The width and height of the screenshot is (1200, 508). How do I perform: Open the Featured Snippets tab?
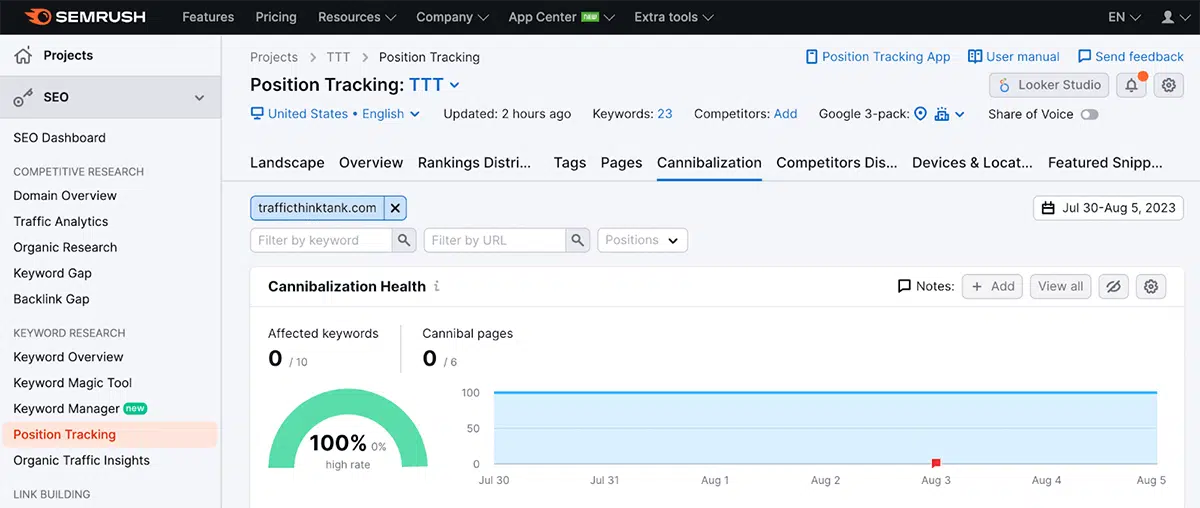1105,162
